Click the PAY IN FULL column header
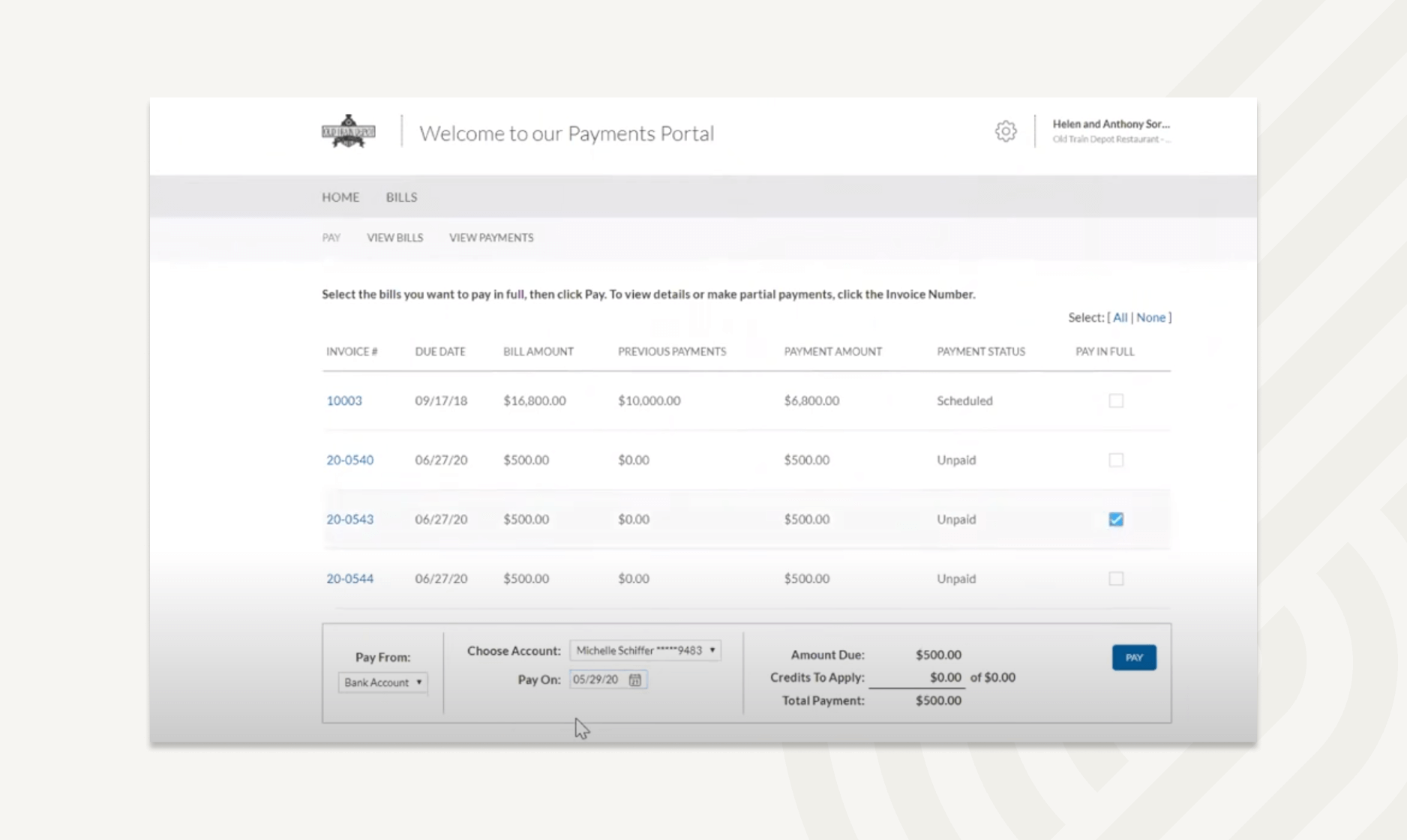This screenshot has height=840, width=1407. [x=1105, y=352]
